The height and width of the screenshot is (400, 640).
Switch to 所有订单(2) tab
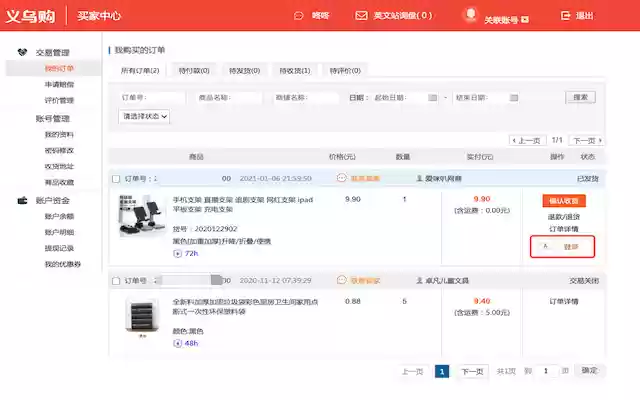coord(140,71)
